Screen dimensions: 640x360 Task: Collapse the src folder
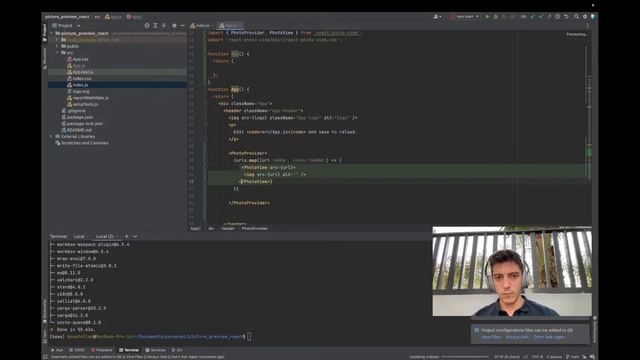pyautogui.click(x=57, y=53)
